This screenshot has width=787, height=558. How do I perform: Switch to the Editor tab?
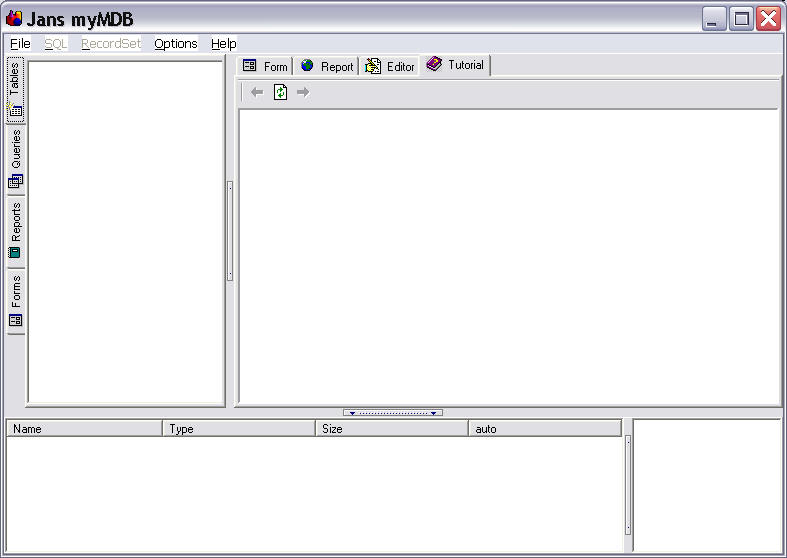(389, 66)
